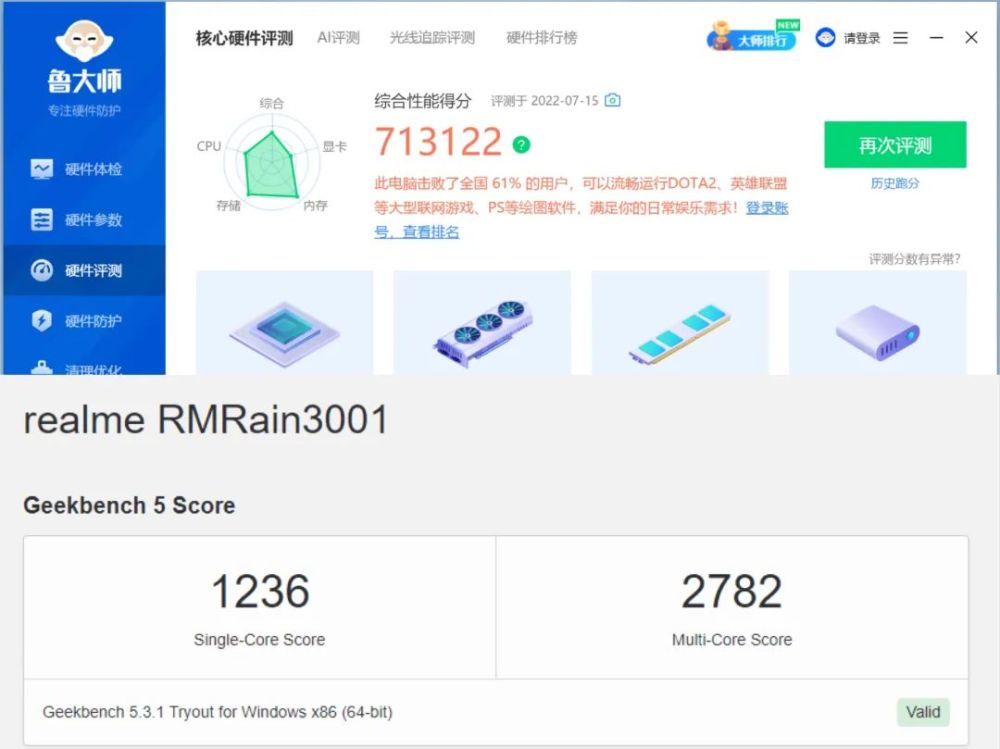This screenshot has width=1000, height=749.
Task: Click the screenshot camera icon
Action: pos(613,100)
